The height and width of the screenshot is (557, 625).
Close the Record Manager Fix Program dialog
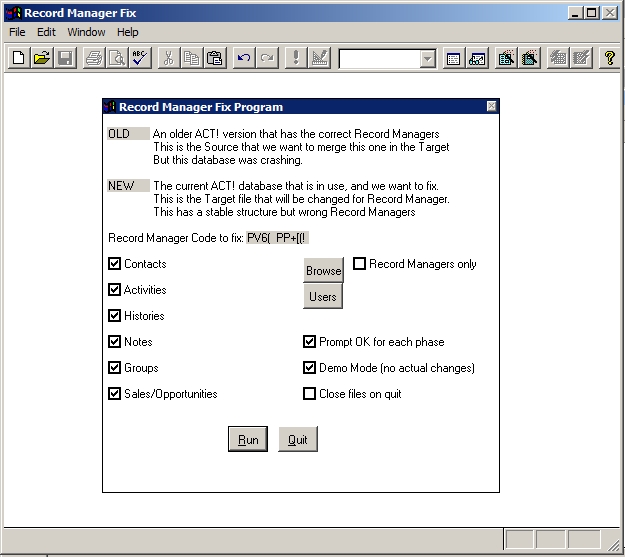491,106
